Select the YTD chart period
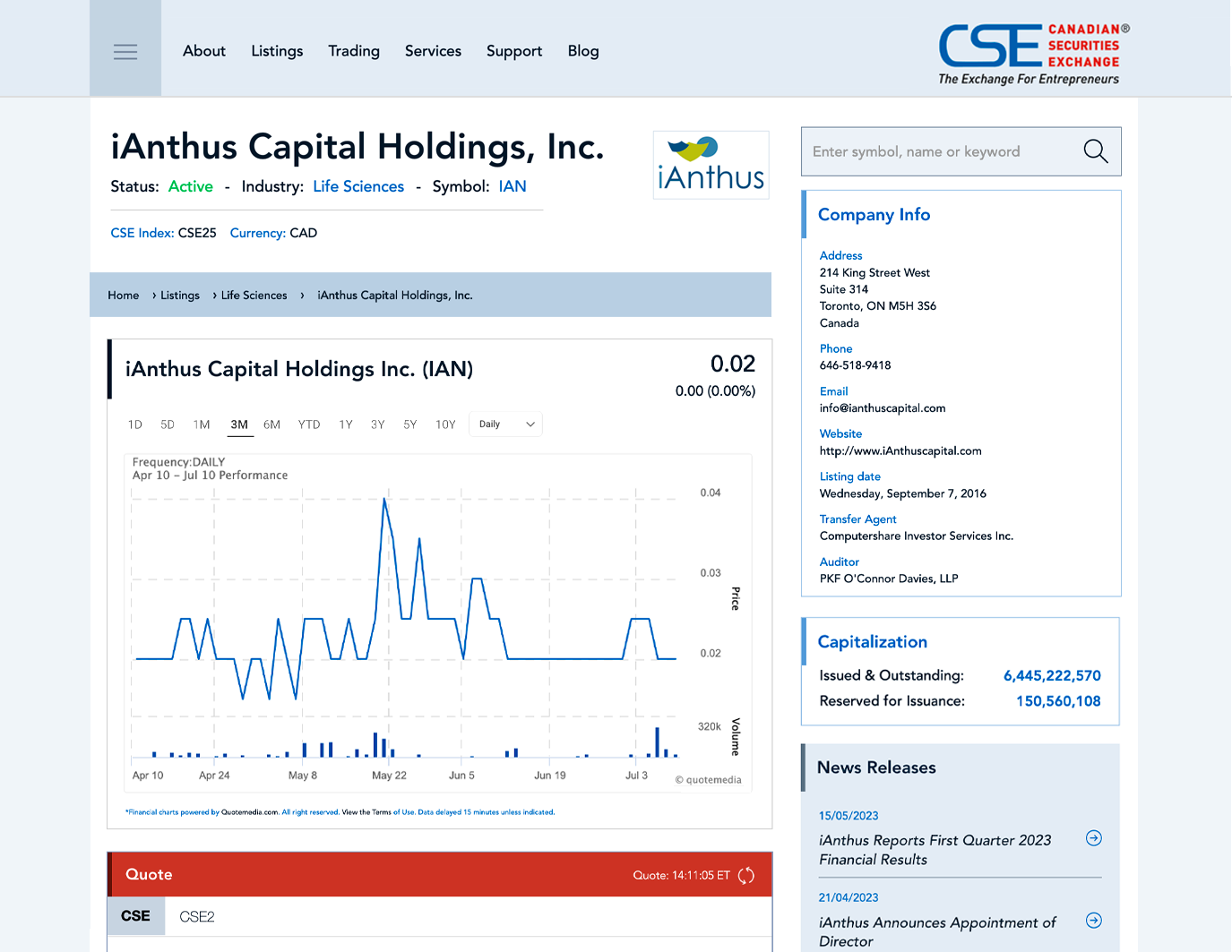Screen dimensions: 1232x952 (x=309, y=425)
